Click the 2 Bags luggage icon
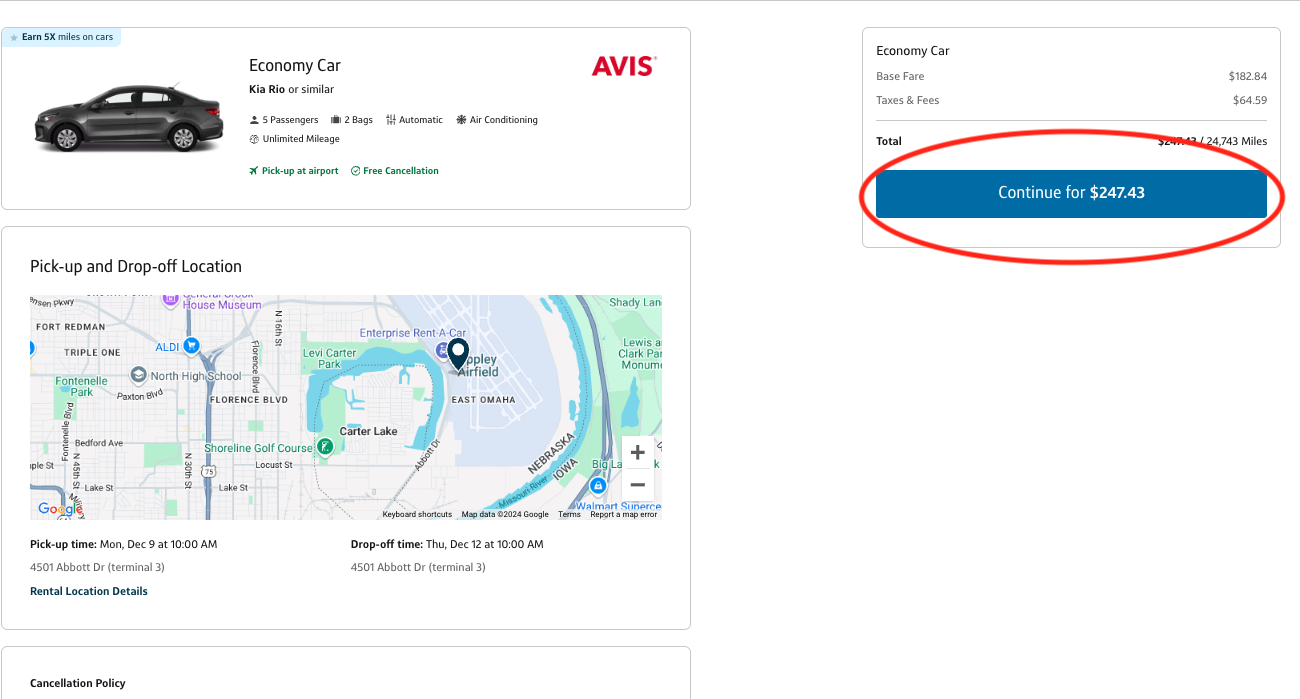The height and width of the screenshot is (699, 1300). click(336, 120)
